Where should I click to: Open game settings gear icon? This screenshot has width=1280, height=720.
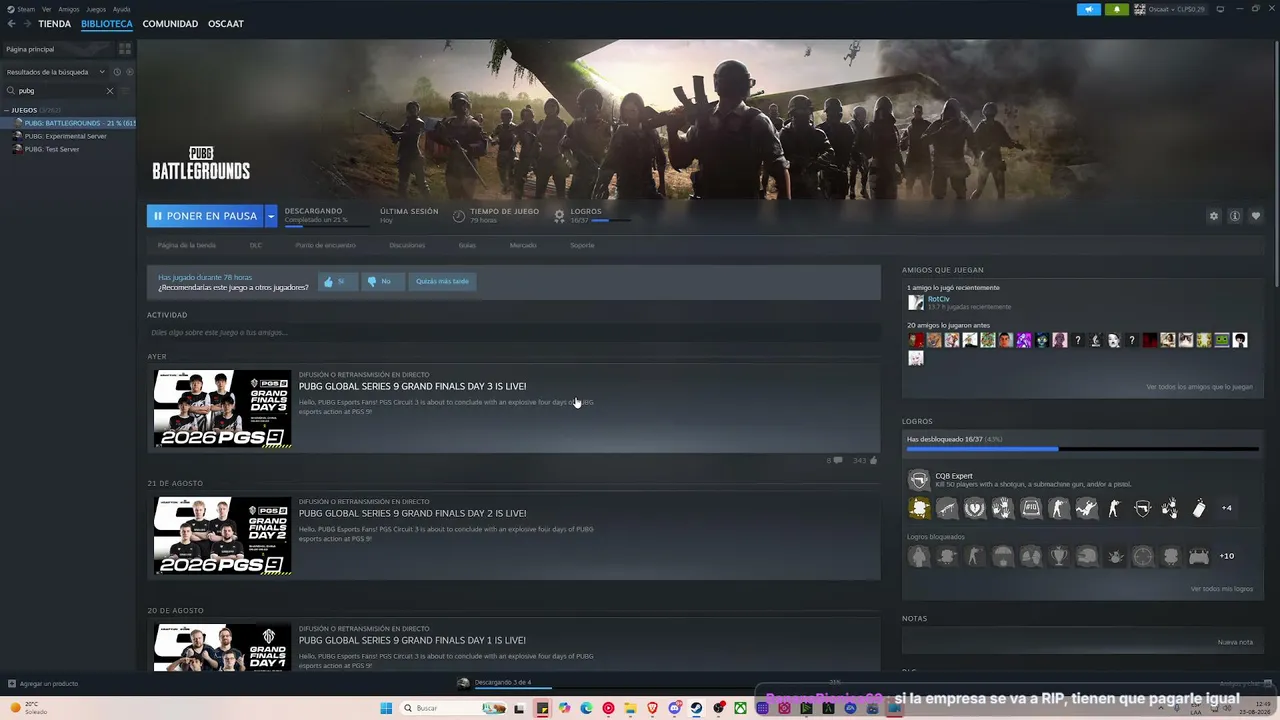click(1214, 216)
